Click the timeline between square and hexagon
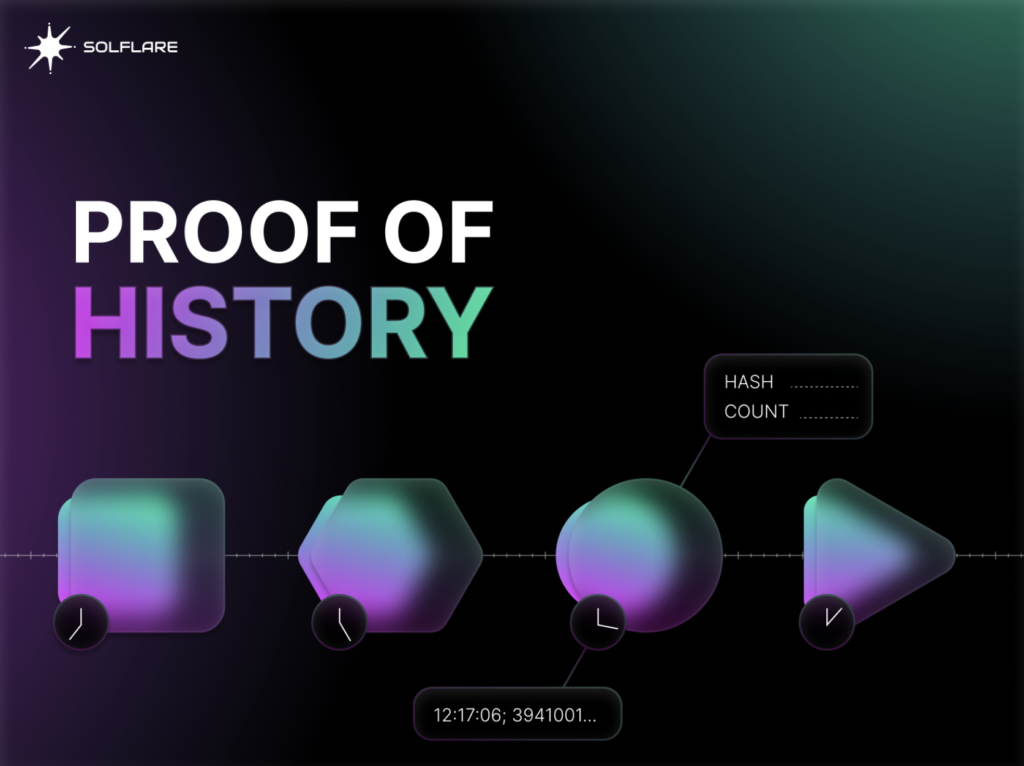Screen dimensions: 1024x766 pos(261,554)
